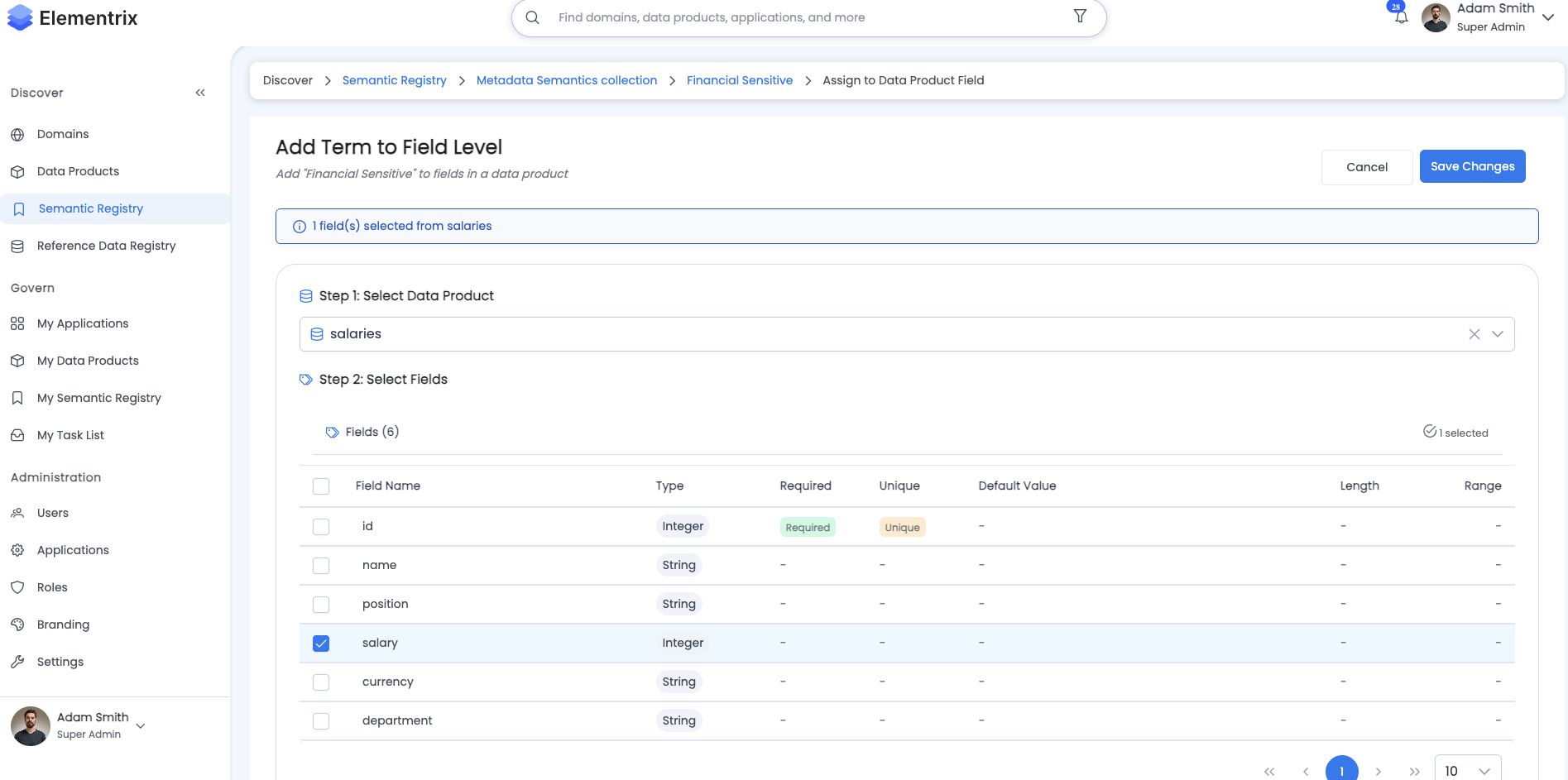Check the currency field checkbox

[x=321, y=682]
